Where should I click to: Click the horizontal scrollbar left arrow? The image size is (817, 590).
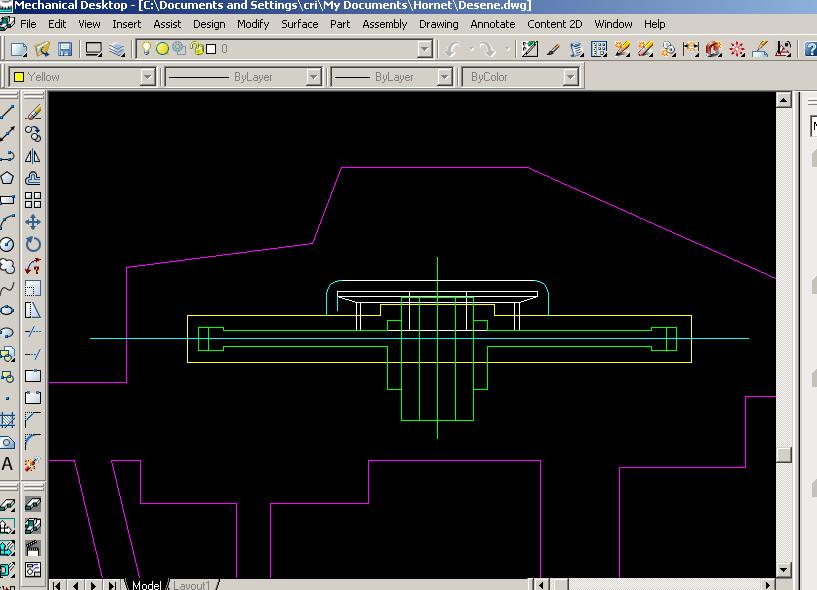(x=541, y=585)
